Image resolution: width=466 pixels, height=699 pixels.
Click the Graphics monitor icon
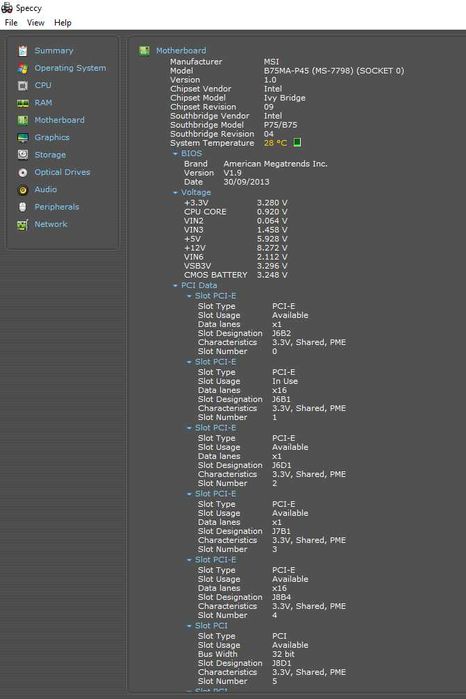(x=23, y=138)
